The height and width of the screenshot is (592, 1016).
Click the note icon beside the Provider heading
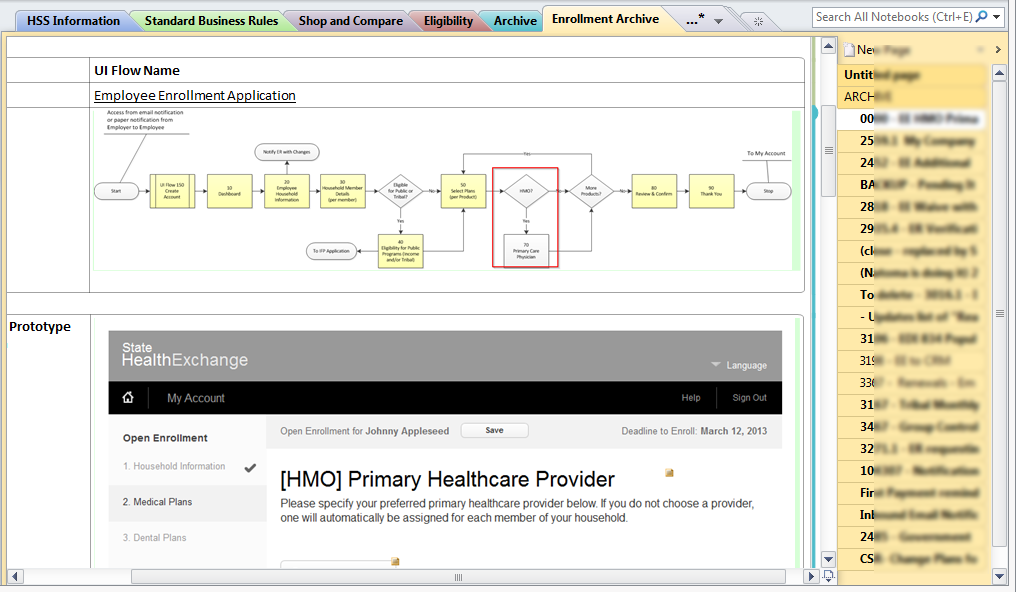(x=669, y=473)
